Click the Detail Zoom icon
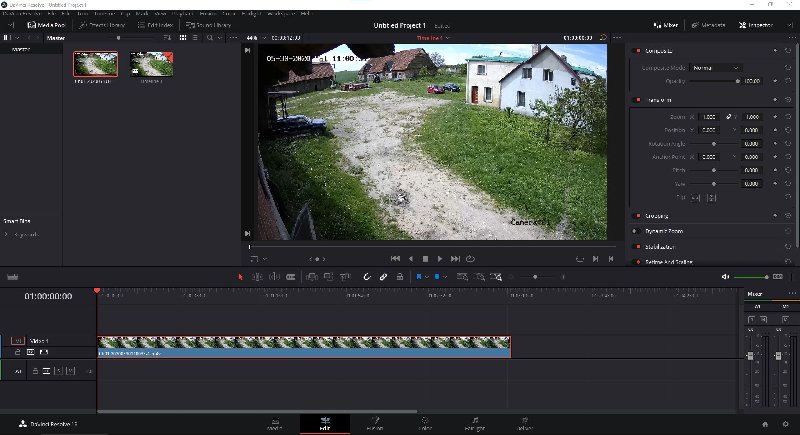This screenshot has height=435, width=800. point(480,277)
